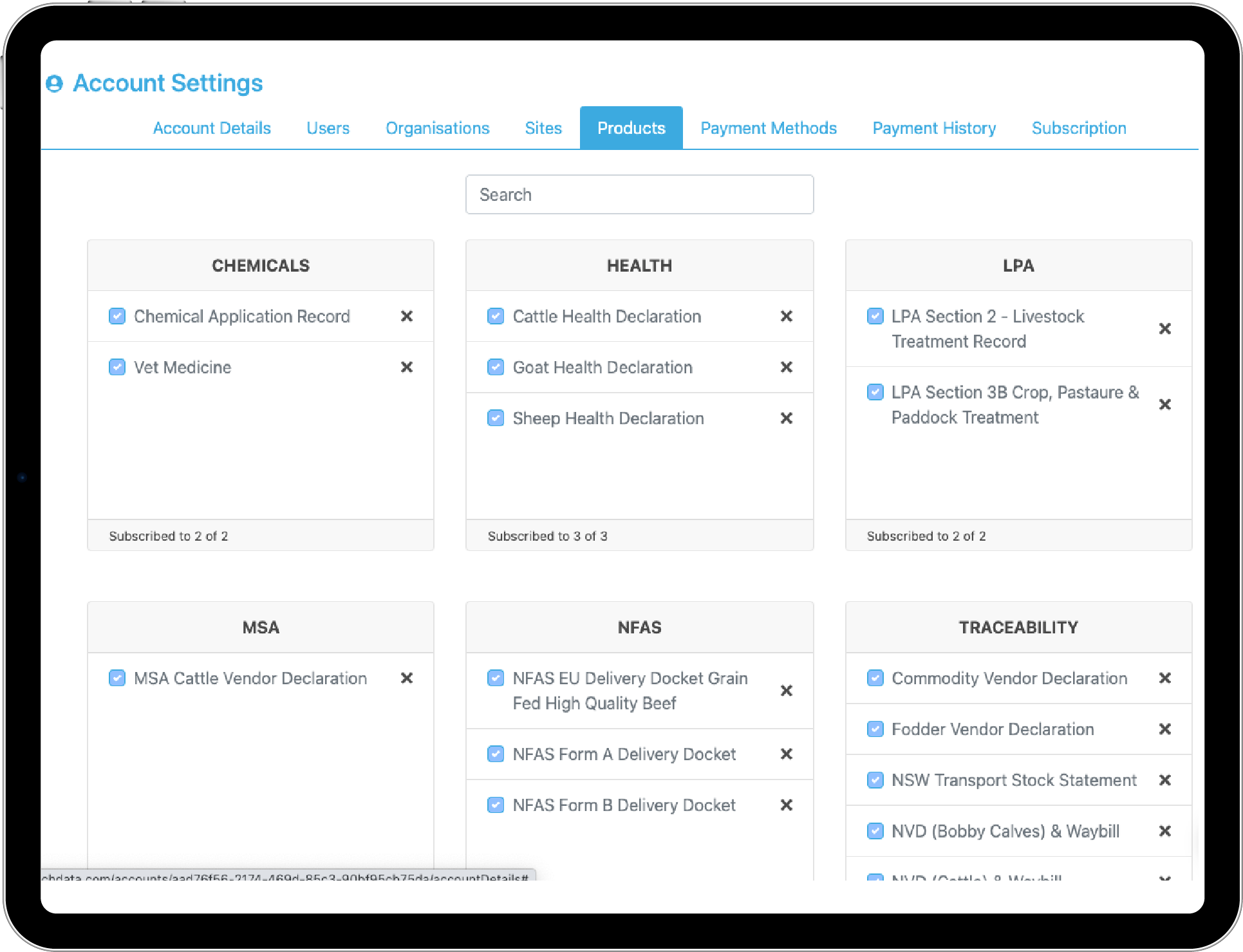
Task: Click into the product Search field
Action: tap(639, 194)
